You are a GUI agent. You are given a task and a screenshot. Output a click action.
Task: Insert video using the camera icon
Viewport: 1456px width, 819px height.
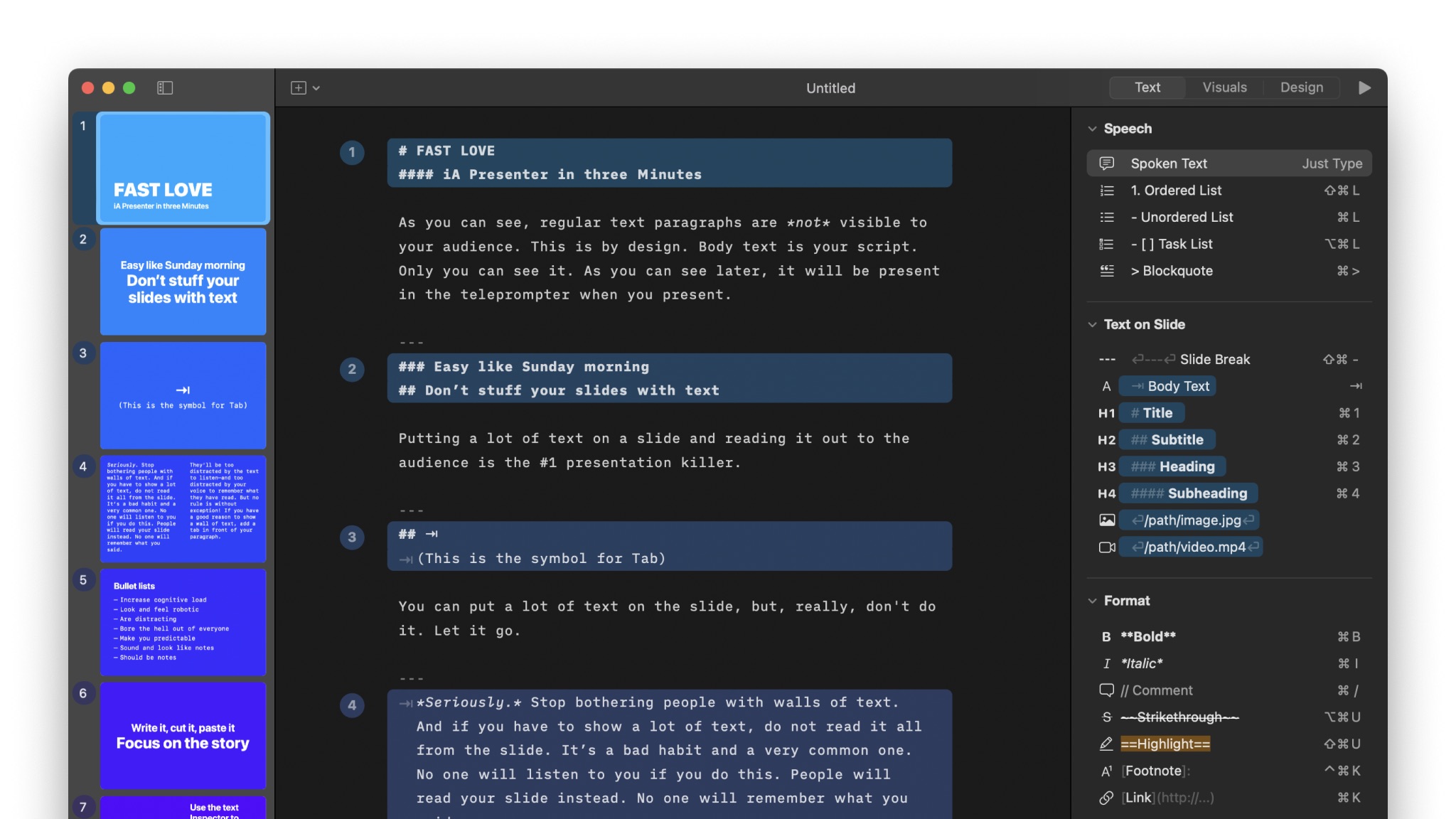(x=1106, y=547)
